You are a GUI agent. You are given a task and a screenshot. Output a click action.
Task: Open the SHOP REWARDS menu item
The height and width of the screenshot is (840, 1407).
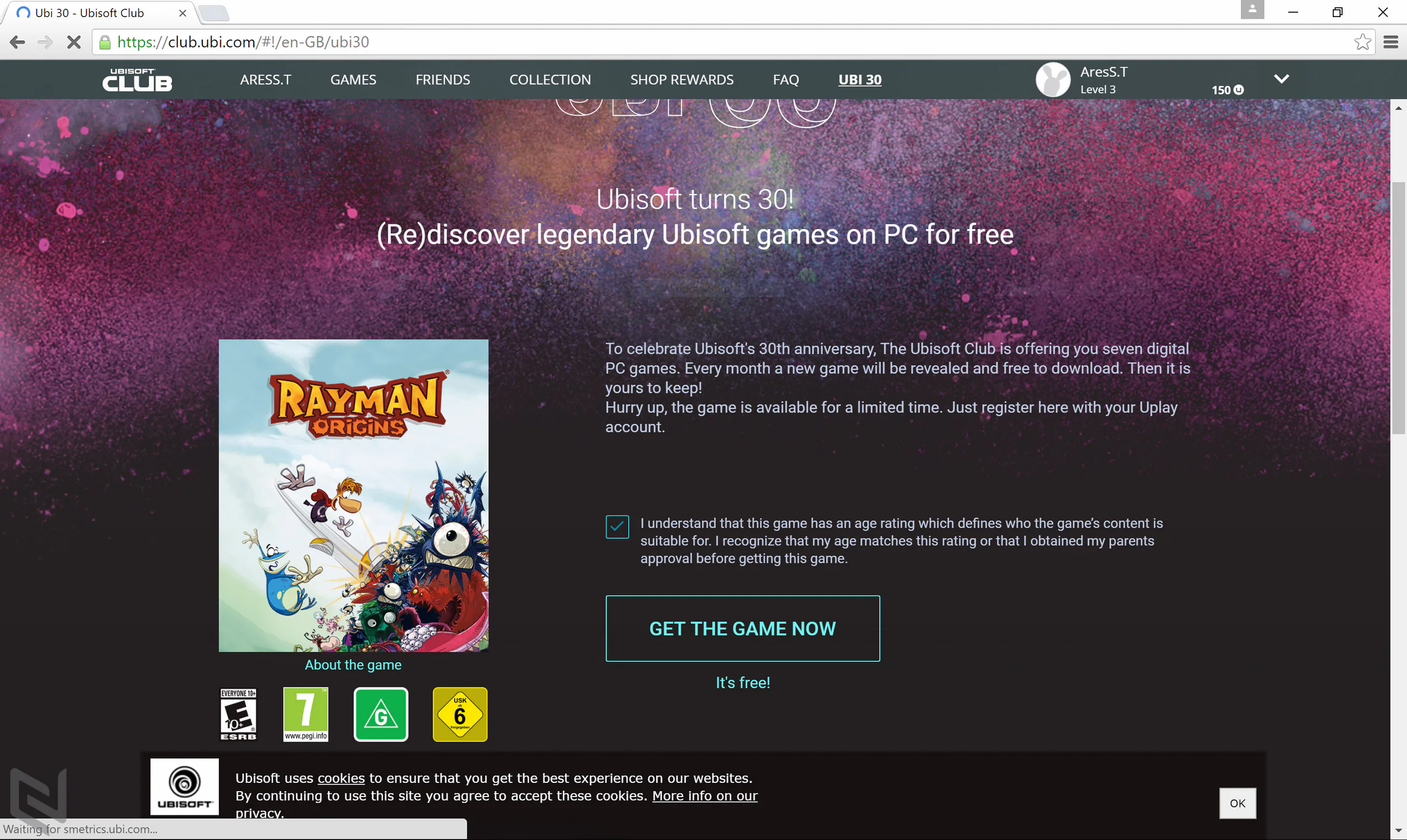tap(682, 80)
